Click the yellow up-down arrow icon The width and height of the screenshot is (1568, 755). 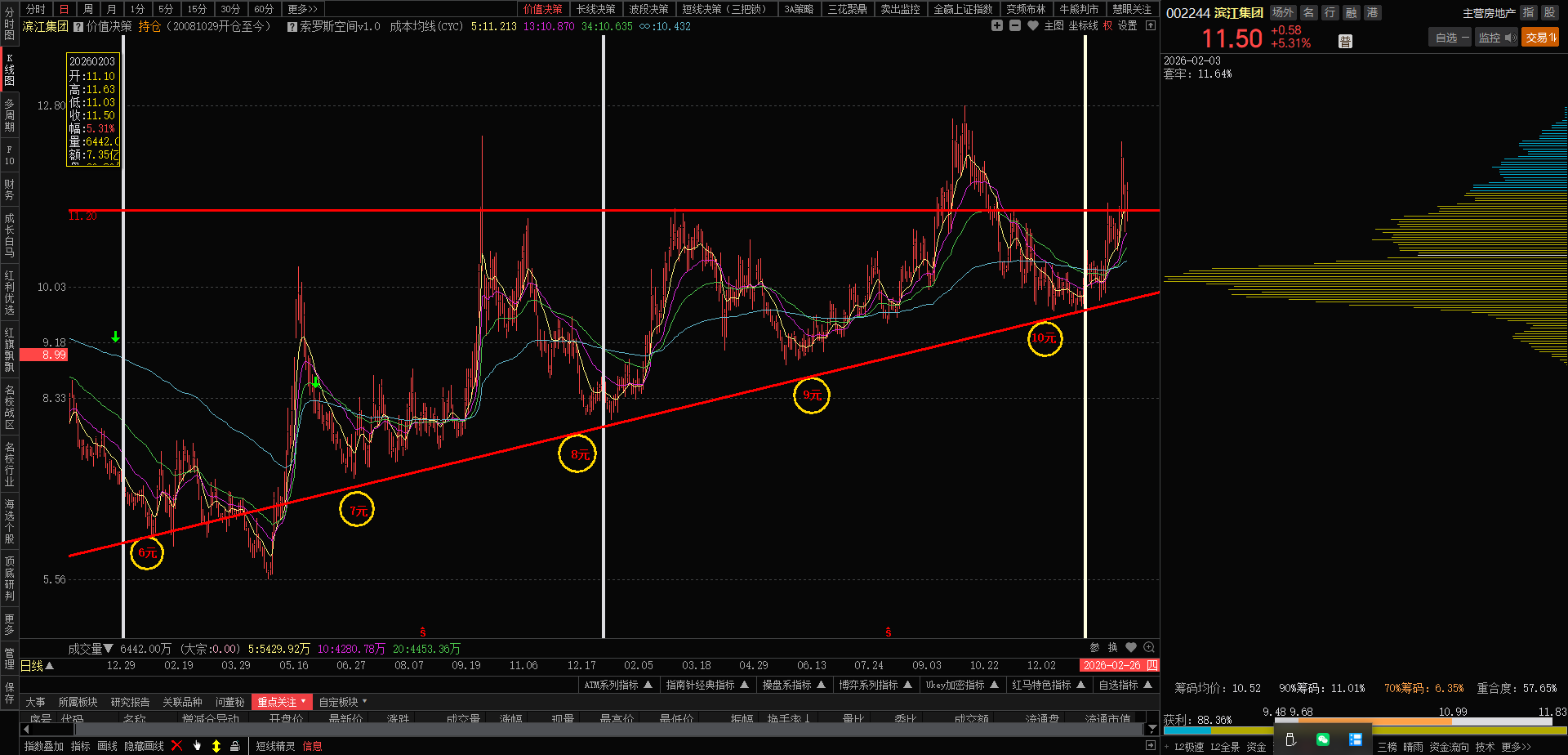pos(216,746)
